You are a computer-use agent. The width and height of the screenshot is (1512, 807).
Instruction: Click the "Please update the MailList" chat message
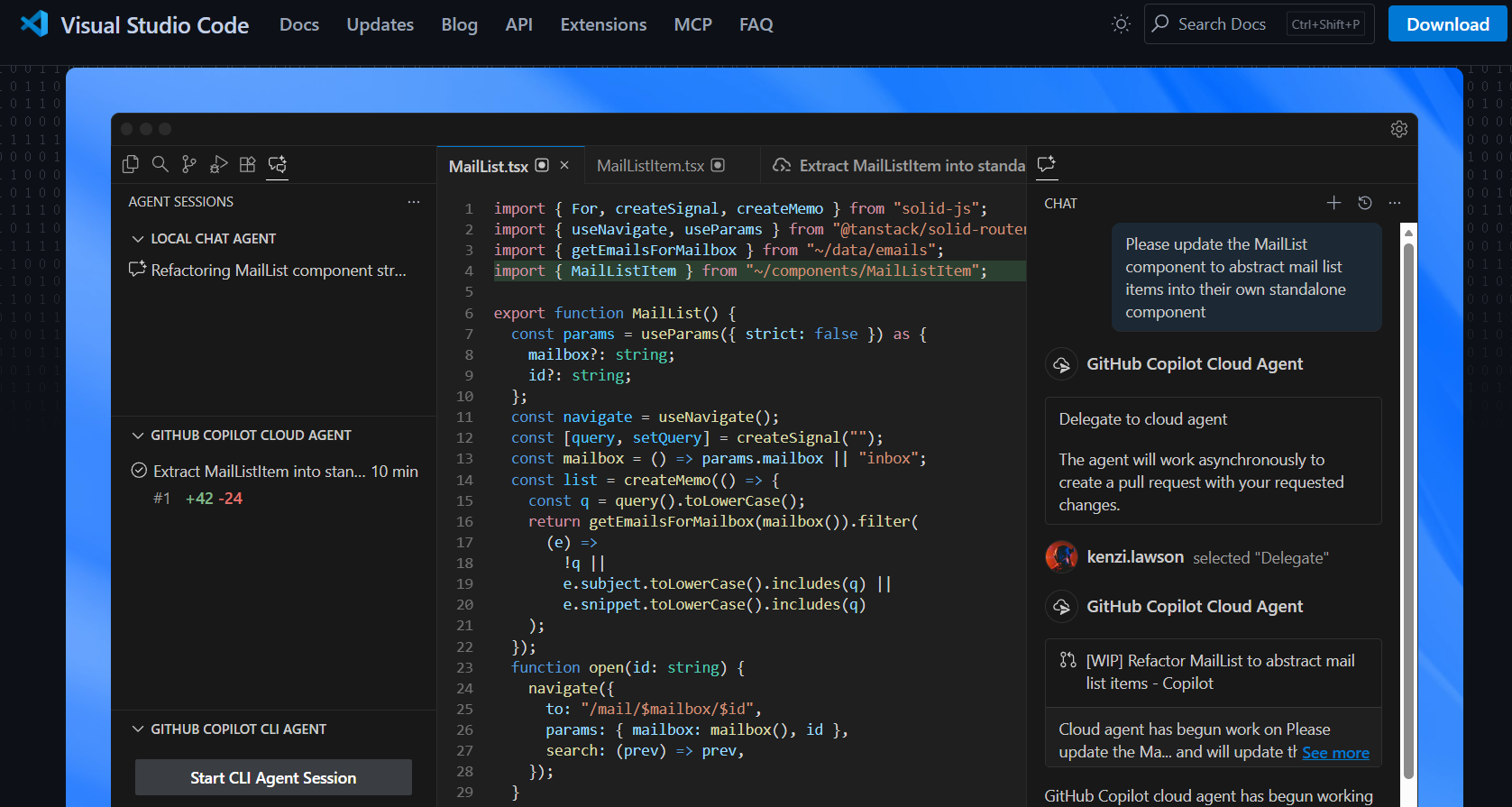pyautogui.click(x=1247, y=278)
